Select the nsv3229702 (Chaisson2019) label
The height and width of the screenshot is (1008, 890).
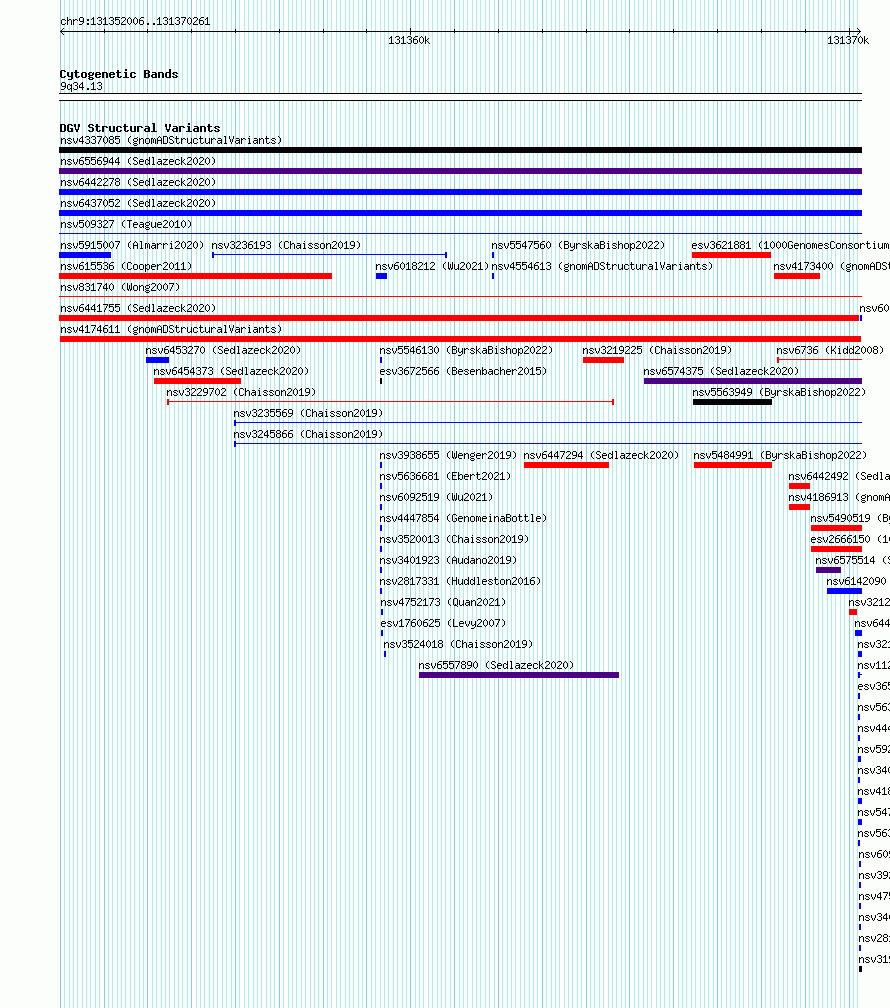(x=241, y=392)
